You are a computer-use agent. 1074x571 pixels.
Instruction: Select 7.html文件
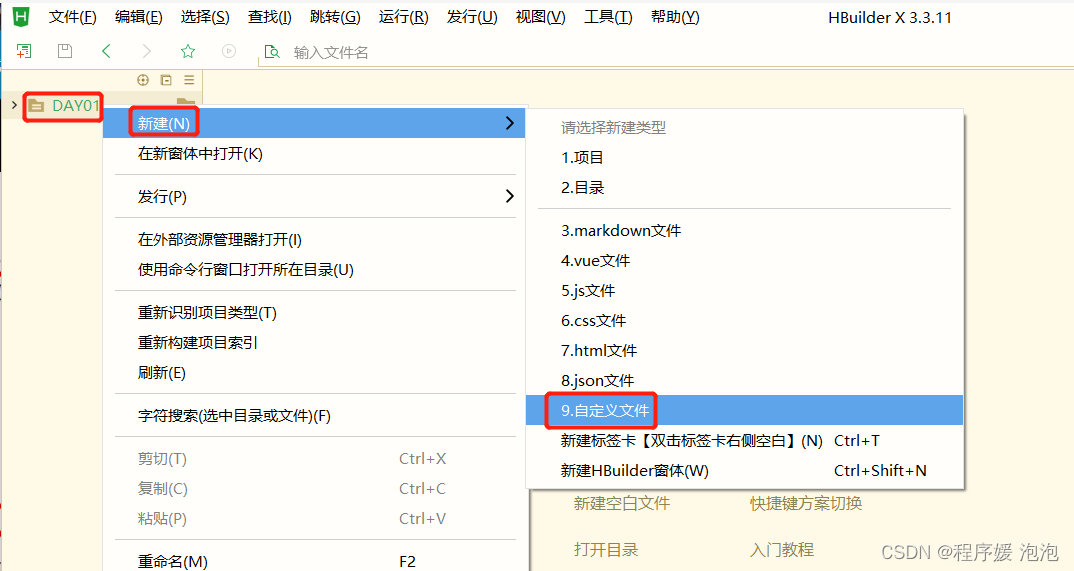coord(745,351)
